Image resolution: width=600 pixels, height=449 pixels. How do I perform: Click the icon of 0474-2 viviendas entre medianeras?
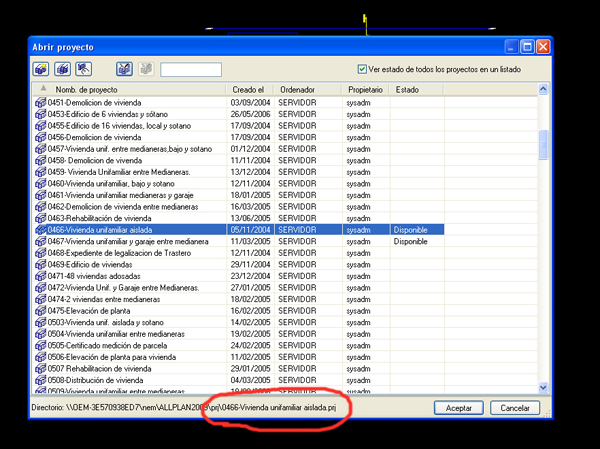[41, 299]
